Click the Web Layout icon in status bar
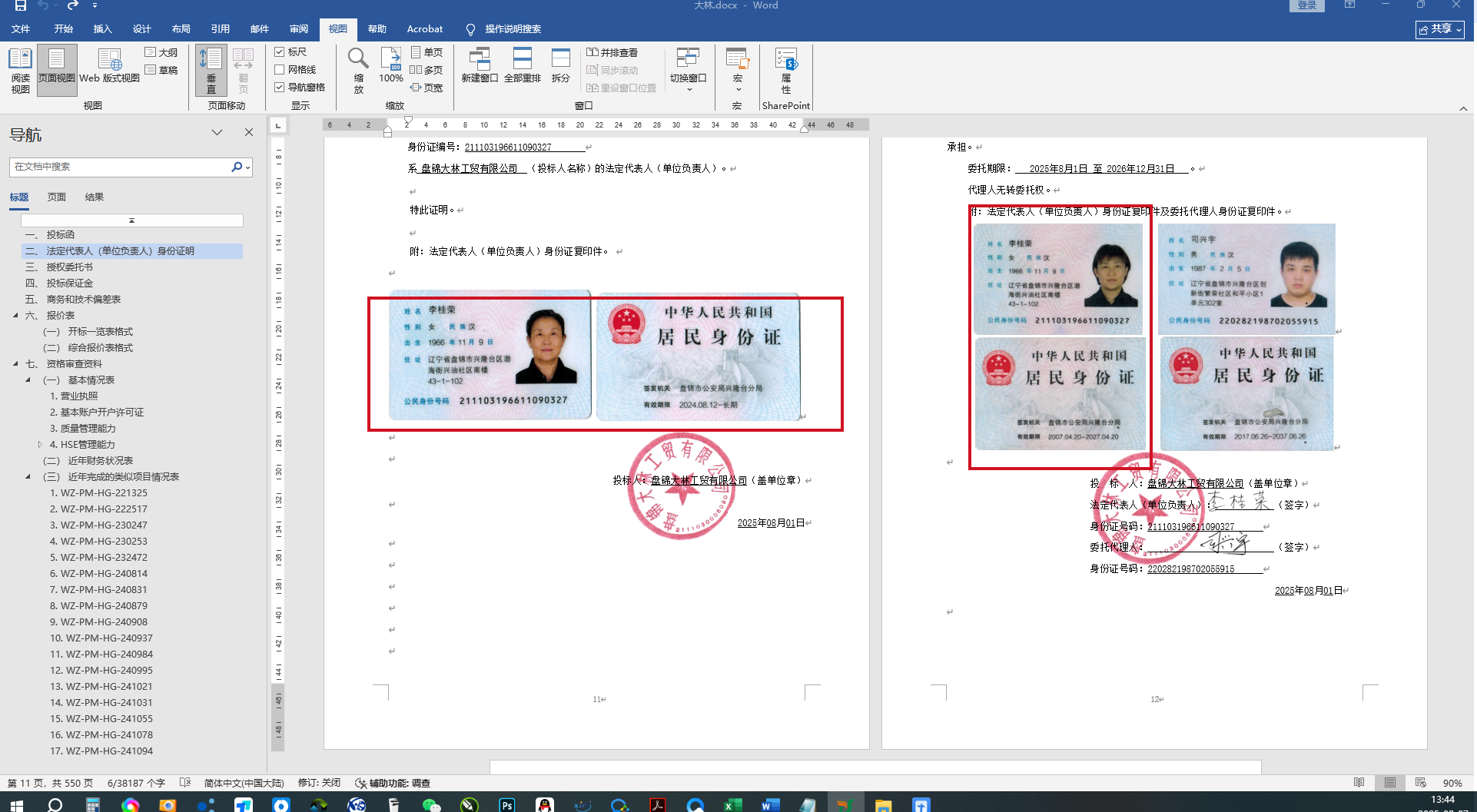Screen dimensions: 1477x812 [1421, 783]
